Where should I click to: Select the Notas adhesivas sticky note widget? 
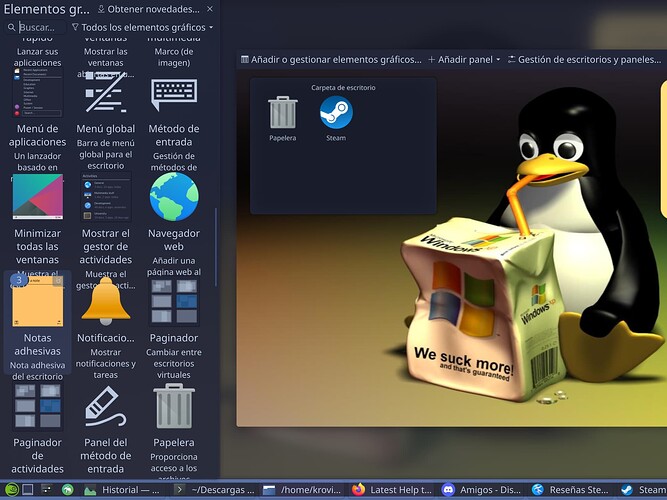coord(37,302)
